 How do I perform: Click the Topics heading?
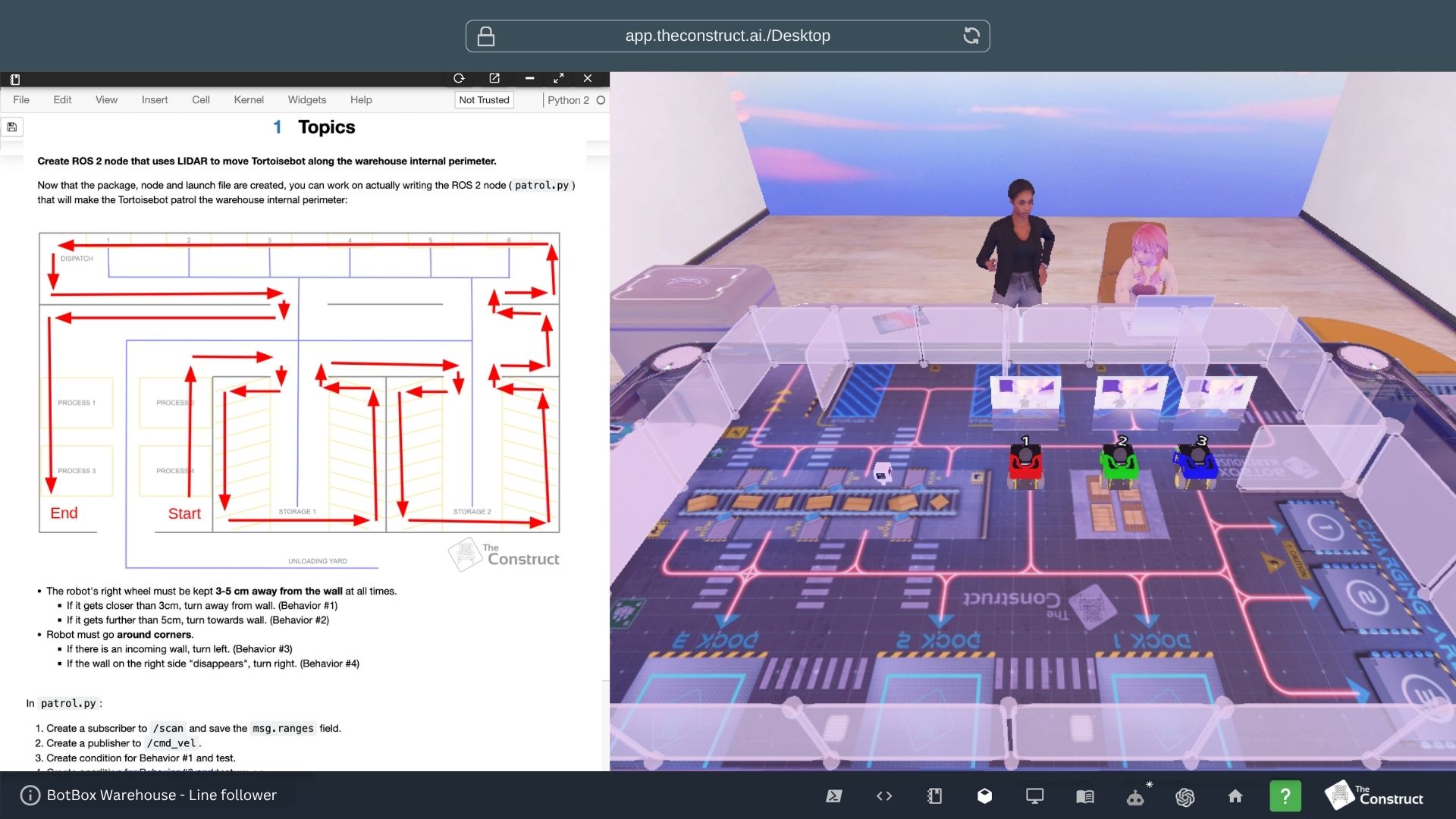click(x=326, y=127)
